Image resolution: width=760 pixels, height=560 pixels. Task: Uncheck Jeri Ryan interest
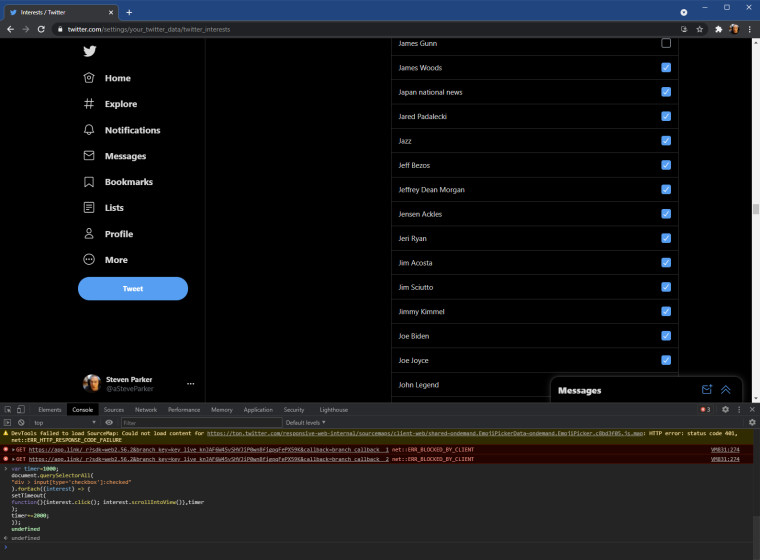[x=666, y=238]
